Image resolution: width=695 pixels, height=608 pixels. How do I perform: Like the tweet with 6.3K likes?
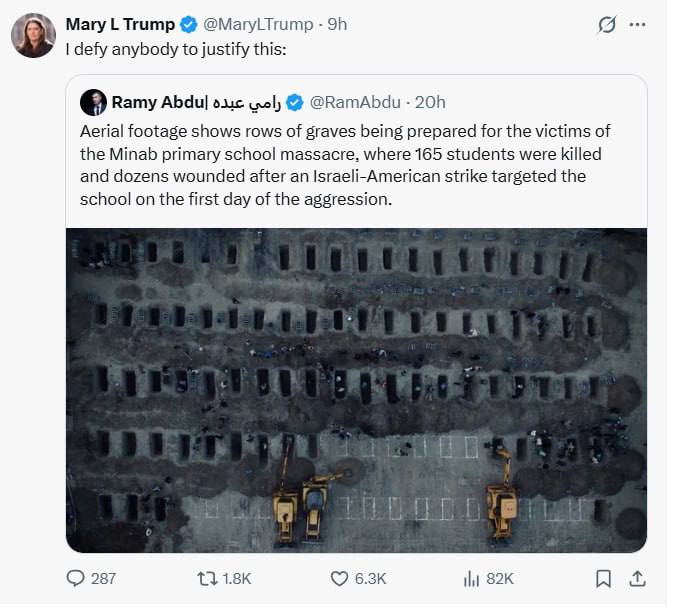[342, 578]
